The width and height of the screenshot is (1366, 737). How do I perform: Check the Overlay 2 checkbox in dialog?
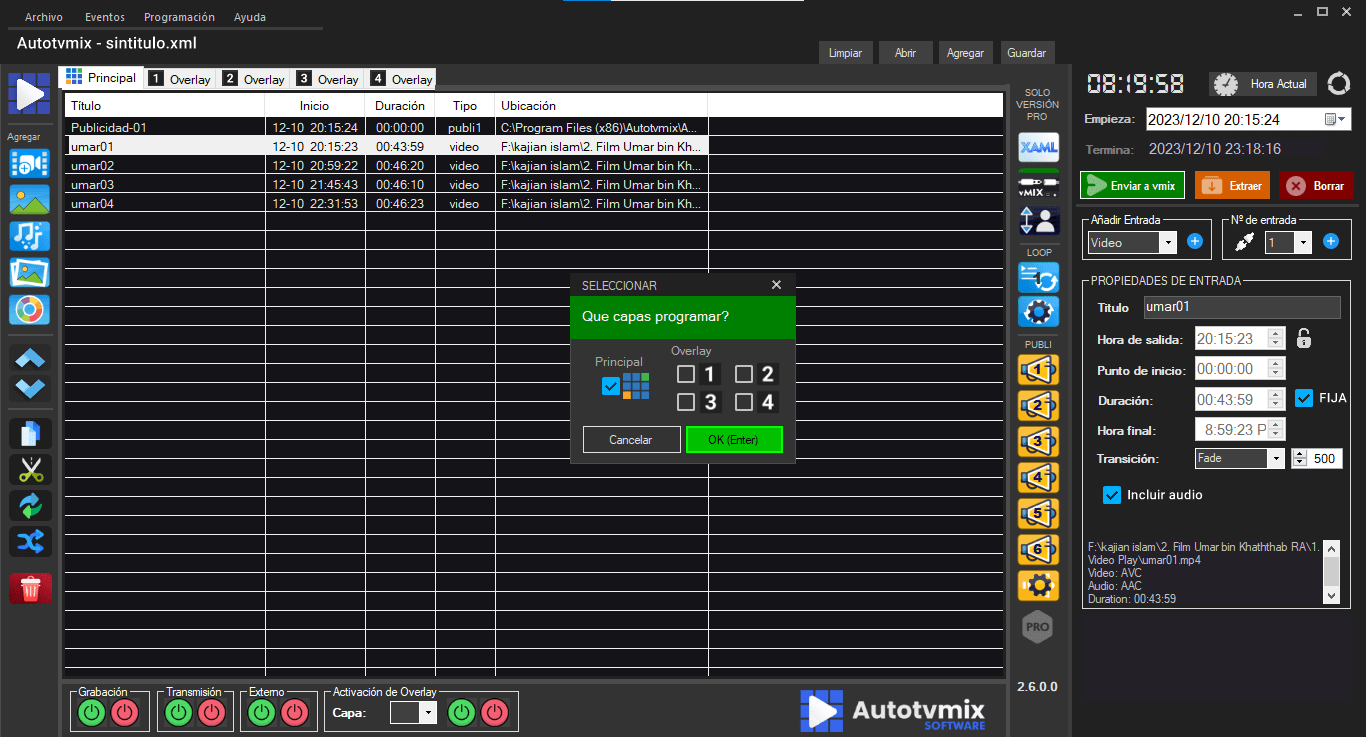(744, 374)
